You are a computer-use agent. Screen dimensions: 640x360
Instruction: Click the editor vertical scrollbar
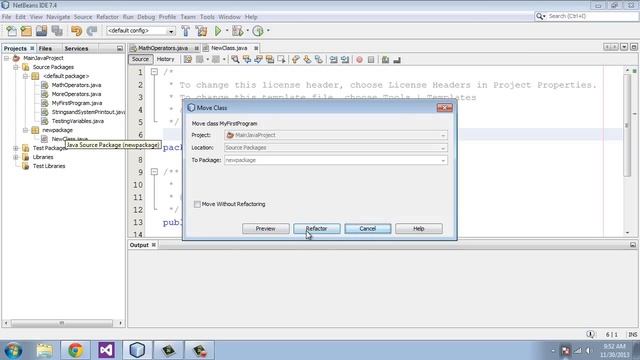click(628, 125)
